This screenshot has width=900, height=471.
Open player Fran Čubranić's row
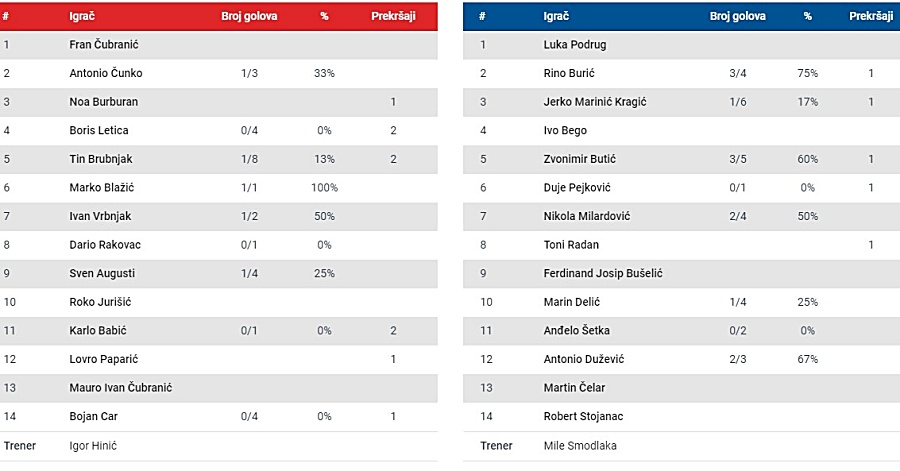point(219,45)
